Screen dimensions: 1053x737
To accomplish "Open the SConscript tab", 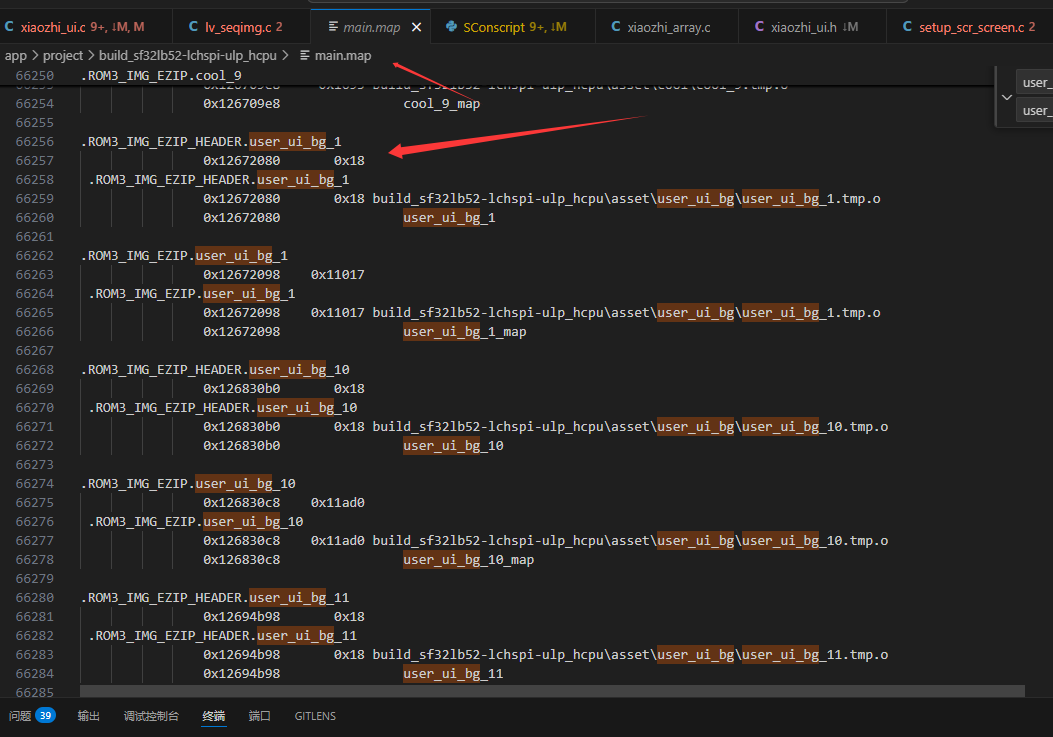I will point(512,27).
